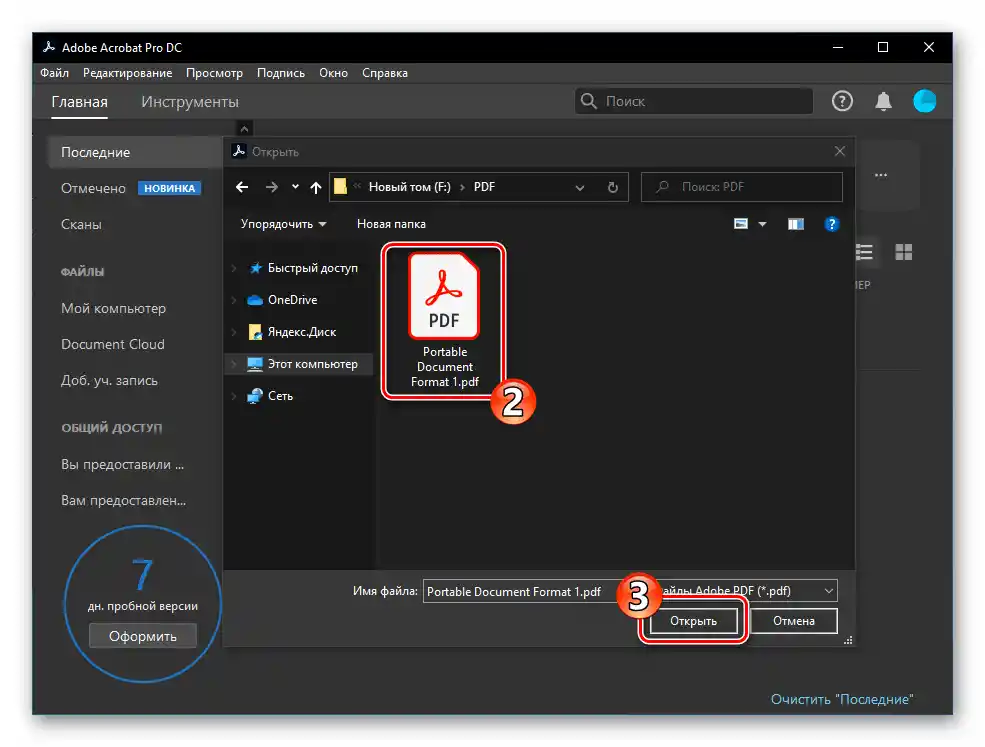This screenshot has width=985, height=747.
Task: Change the file view mode icon
Action: coord(741,224)
